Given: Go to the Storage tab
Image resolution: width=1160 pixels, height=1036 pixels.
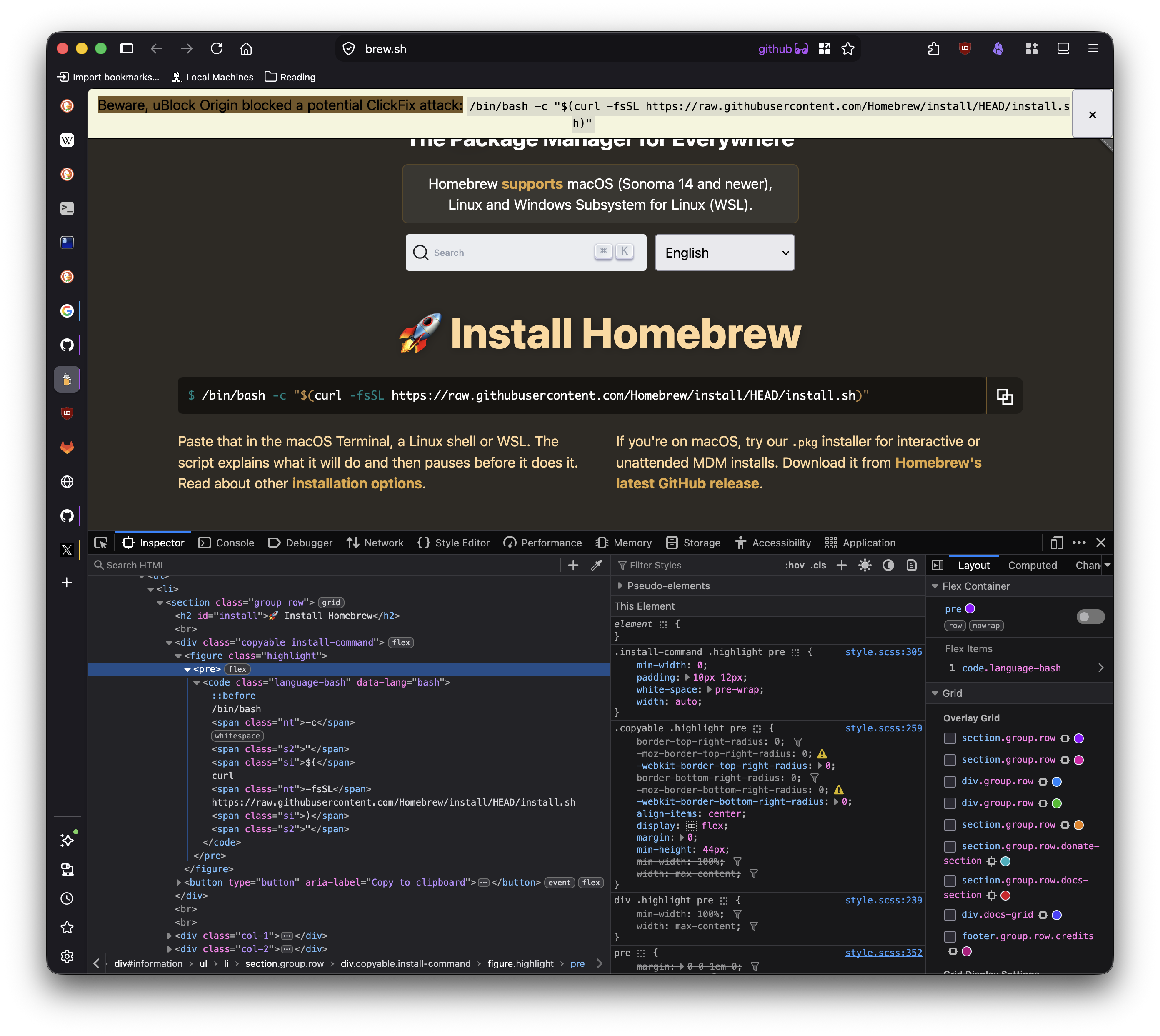Looking at the screenshot, I should (x=693, y=543).
